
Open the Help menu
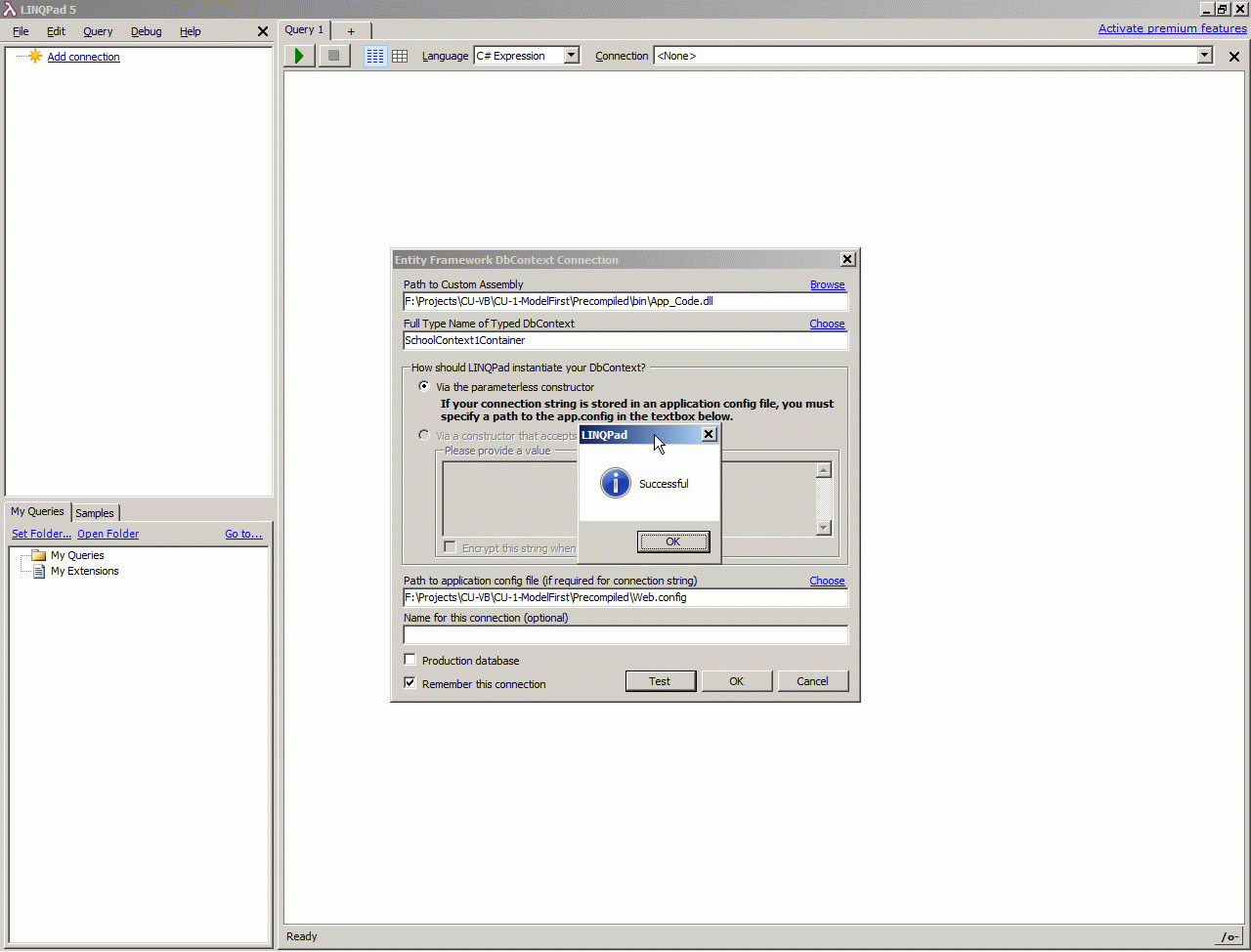(x=191, y=31)
